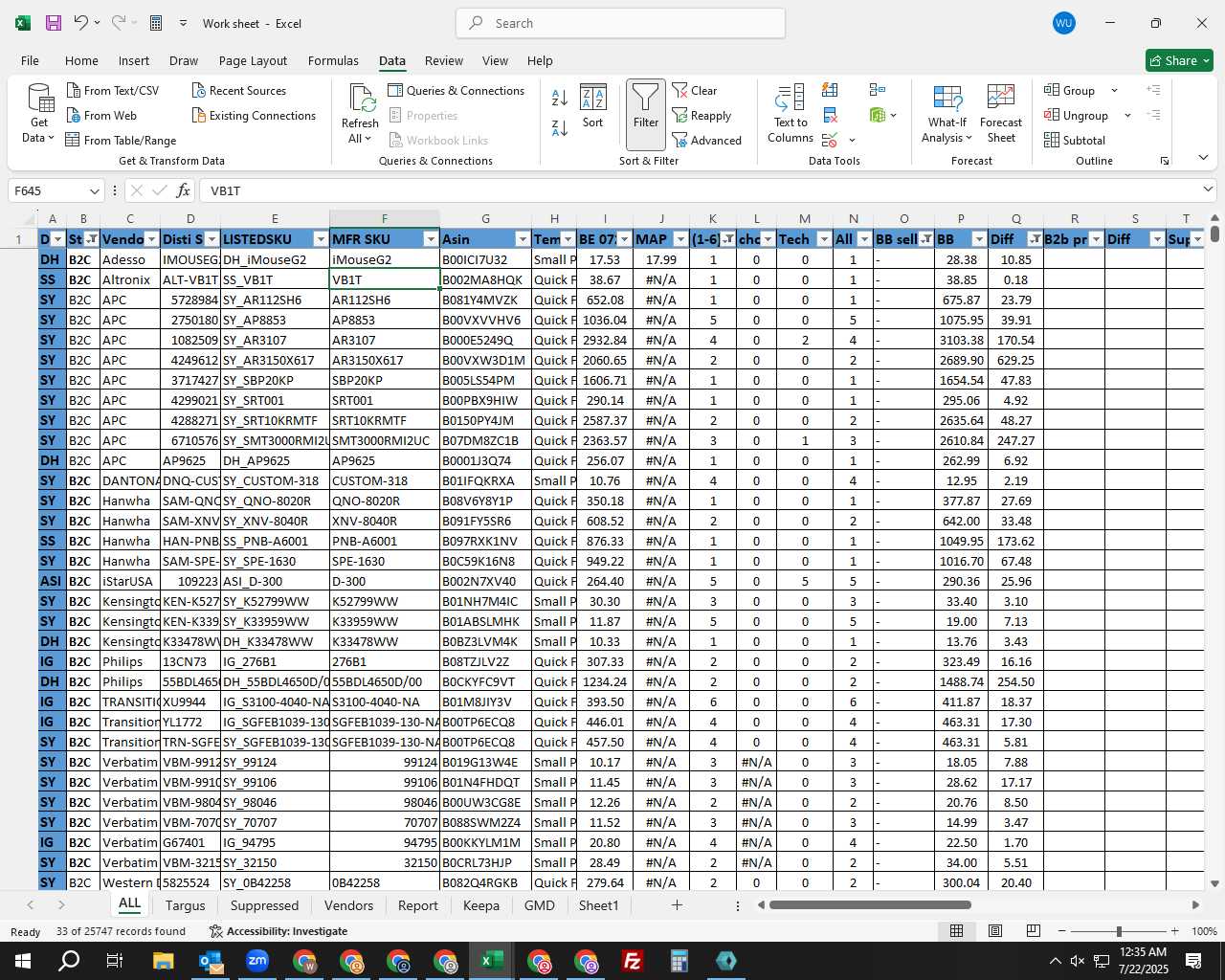This screenshot has width=1225, height=980.
Task: Show the Queries & Connections pane
Action: pyautogui.click(x=457, y=90)
